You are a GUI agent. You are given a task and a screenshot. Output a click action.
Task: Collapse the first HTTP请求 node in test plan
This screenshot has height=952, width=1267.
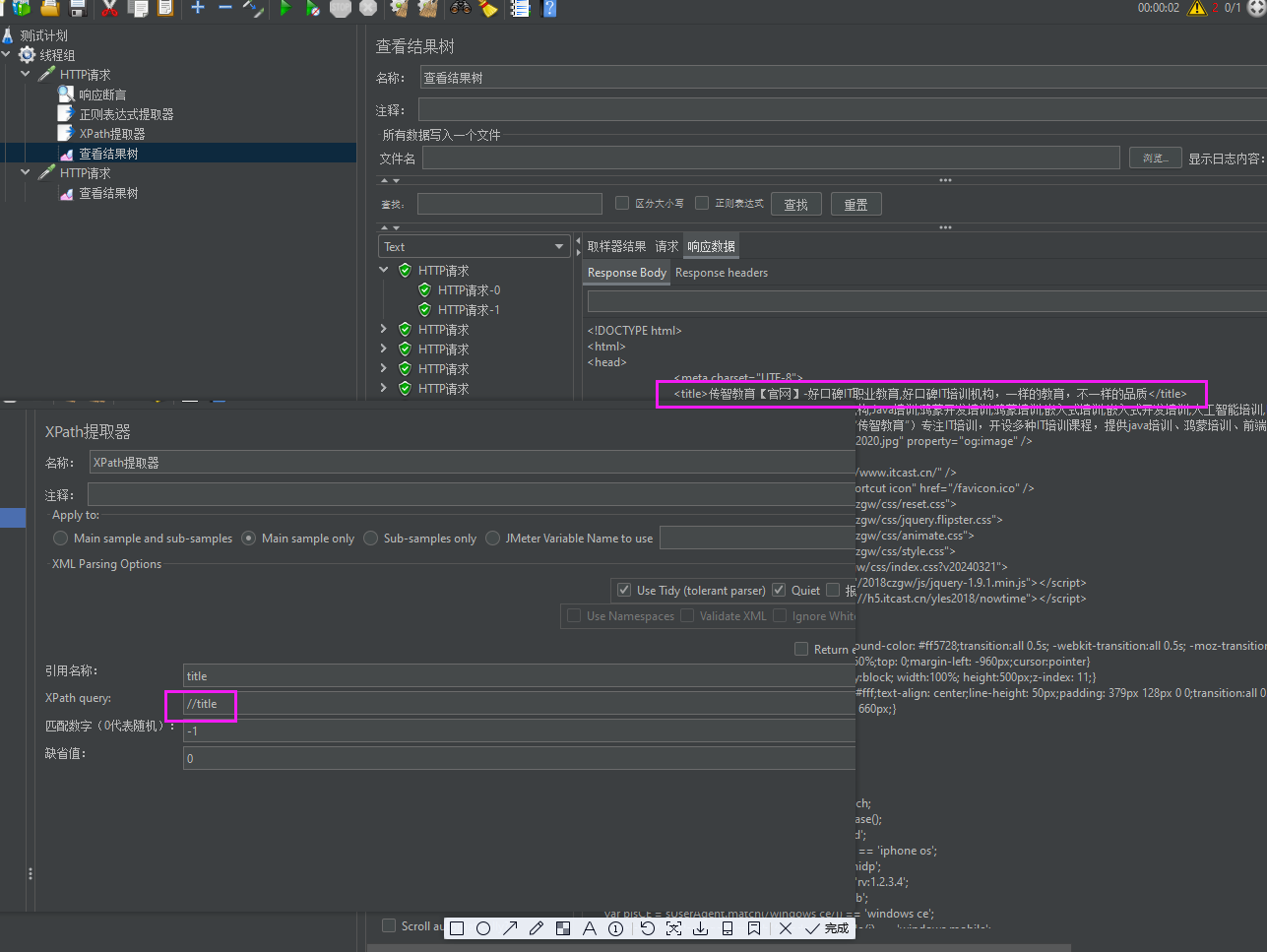click(x=26, y=74)
